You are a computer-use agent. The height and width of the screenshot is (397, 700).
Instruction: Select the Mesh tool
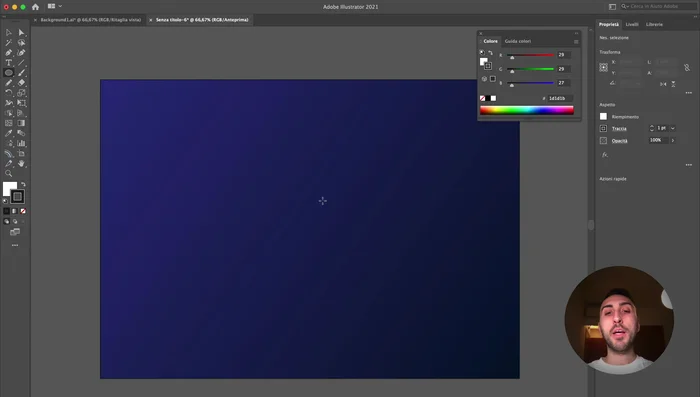(x=8, y=123)
